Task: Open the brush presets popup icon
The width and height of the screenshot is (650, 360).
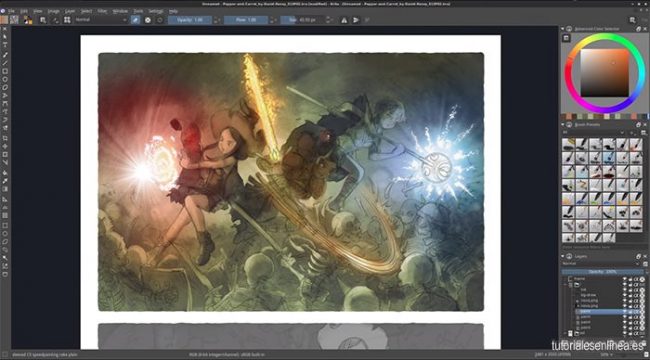Action: [67, 20]
